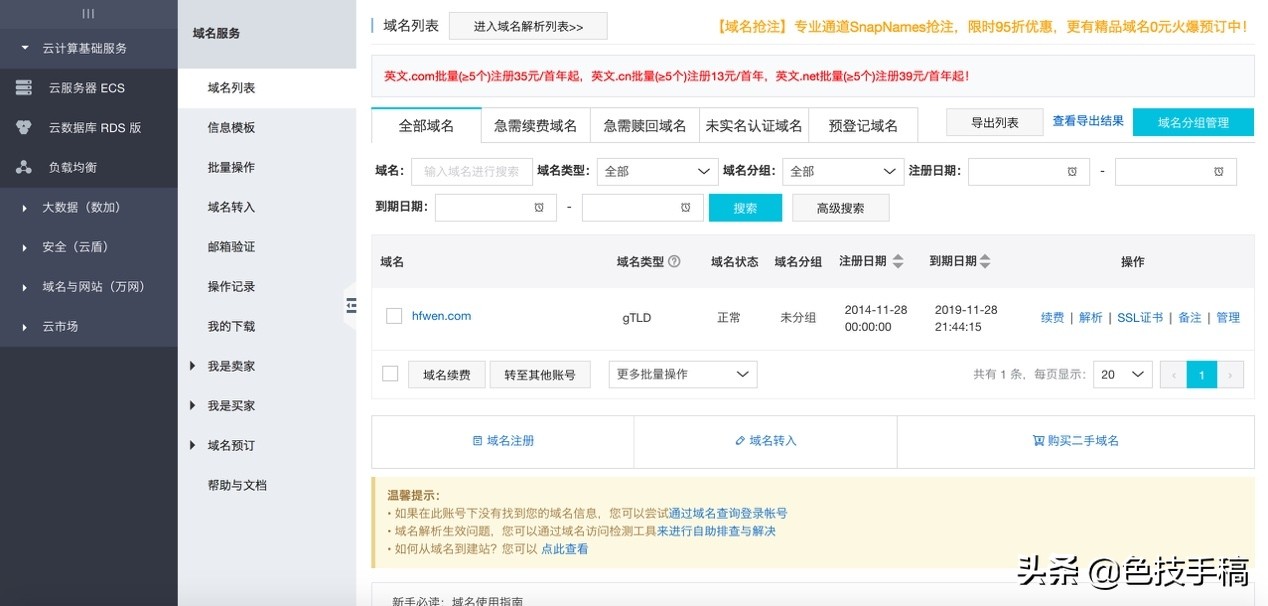Image resolution: width=1268 pixels, height=606 pixels.
Task: Open the 域名分组 dropdown
Action: click(843, 171)
